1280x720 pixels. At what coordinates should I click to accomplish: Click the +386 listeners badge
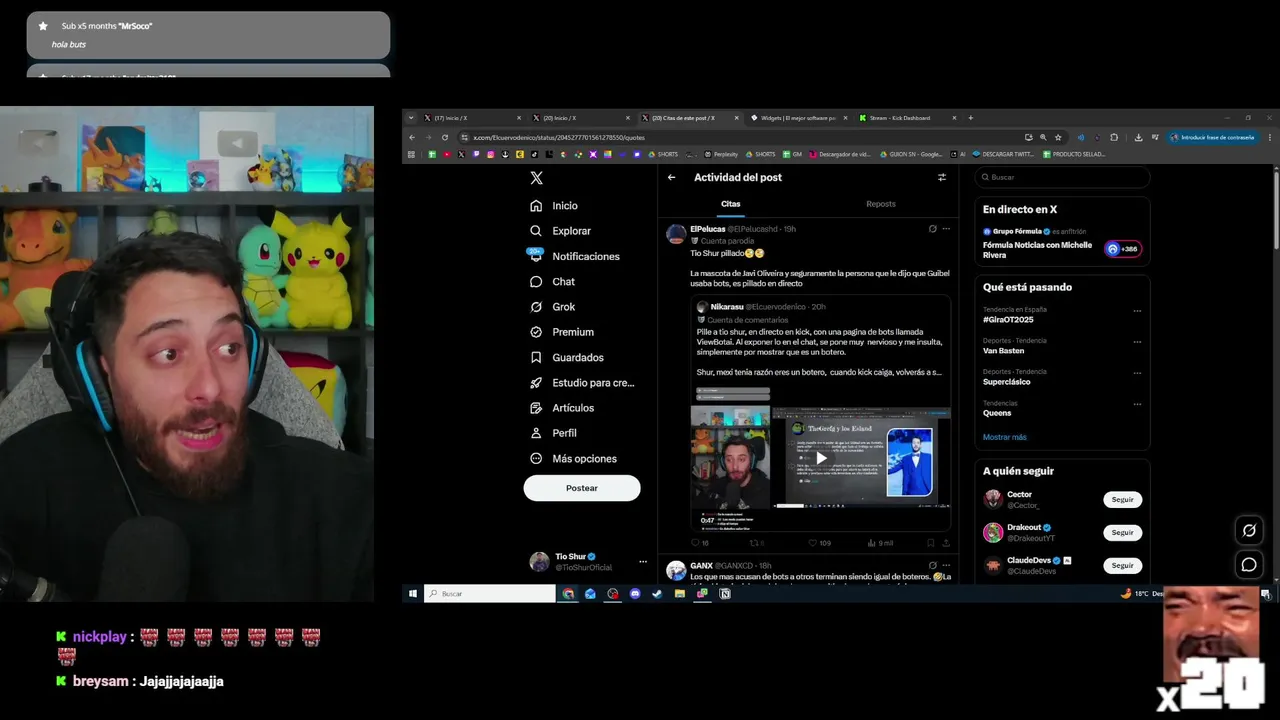pyautogui.click(x=1123, y=249)
